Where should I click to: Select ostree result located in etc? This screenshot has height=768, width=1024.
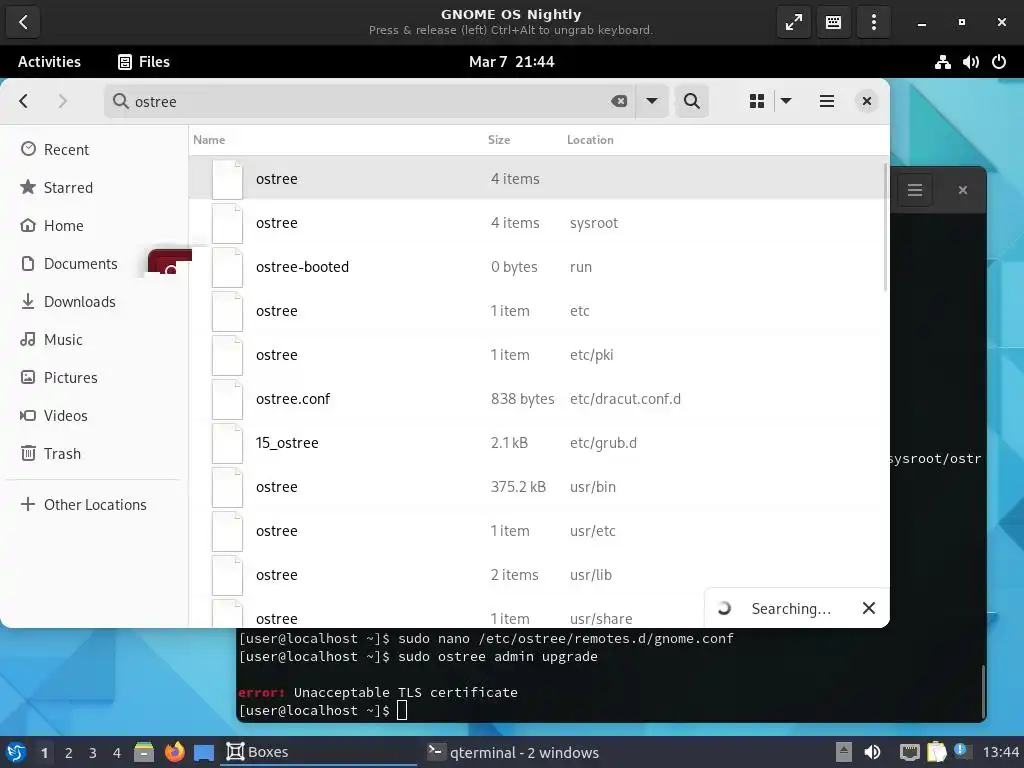(537, 311)
